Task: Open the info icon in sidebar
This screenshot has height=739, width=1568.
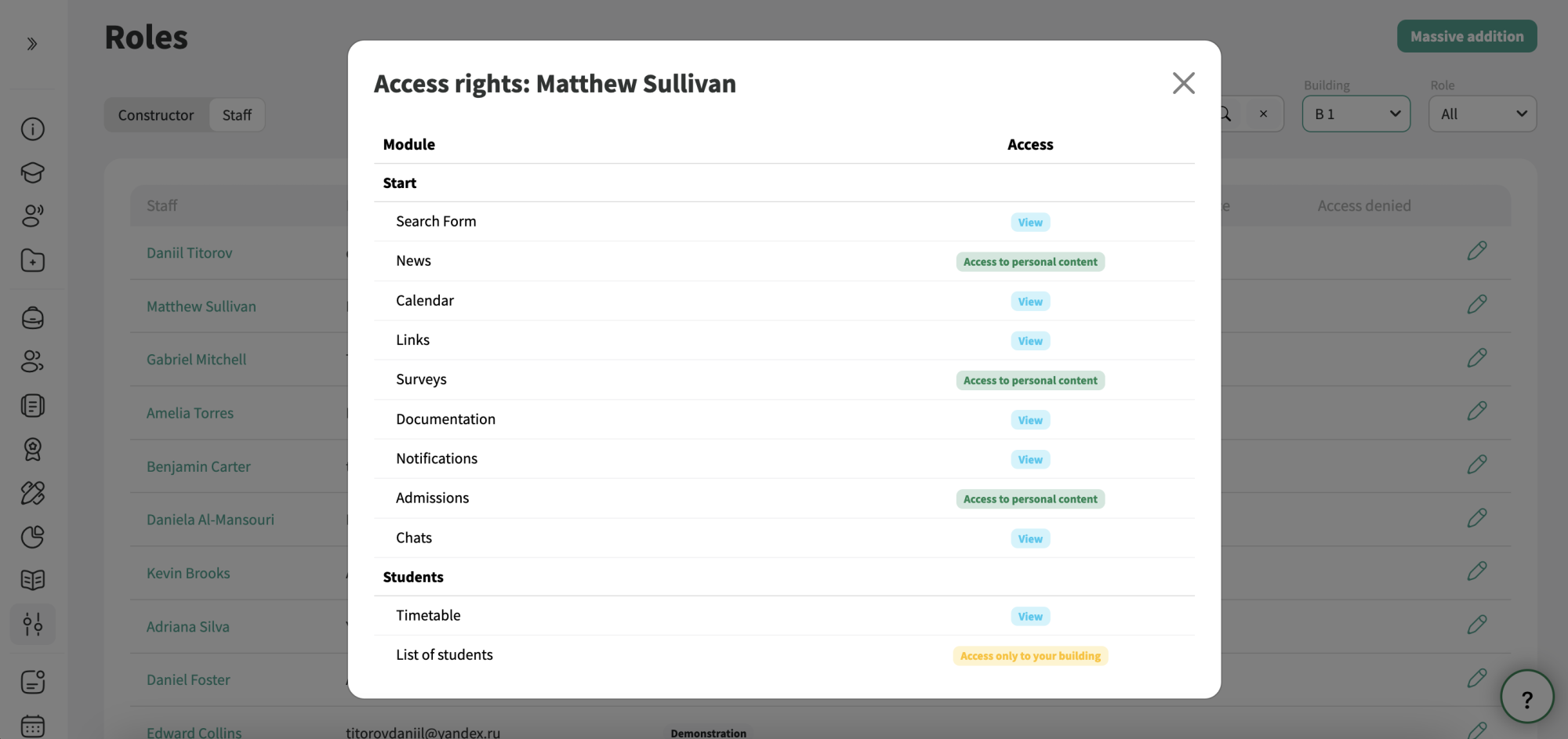Action: (x=33, y=129)
